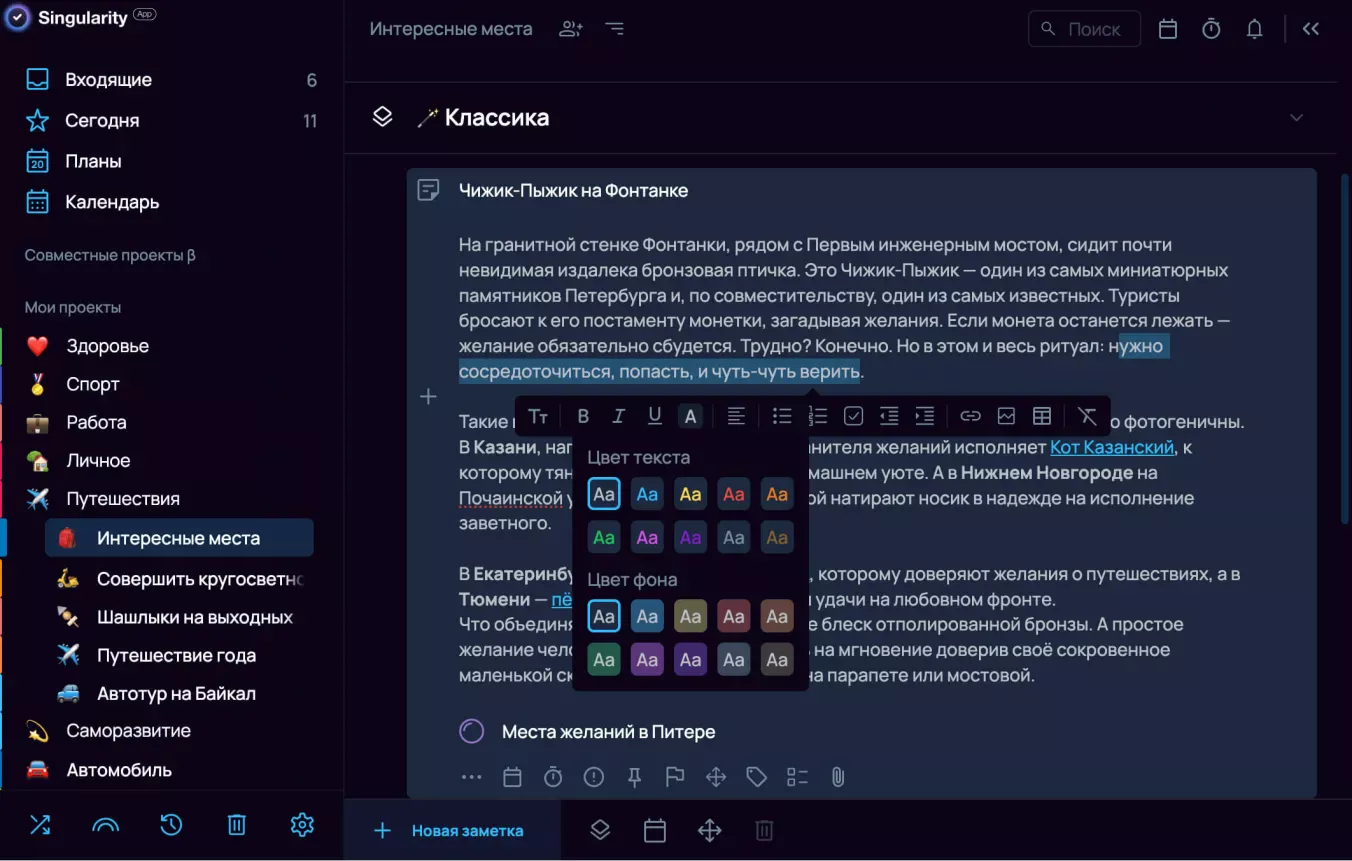This screenshot has width=1352, height=861.
Task: Open the text size formatting option
Action: click(538, 416)
